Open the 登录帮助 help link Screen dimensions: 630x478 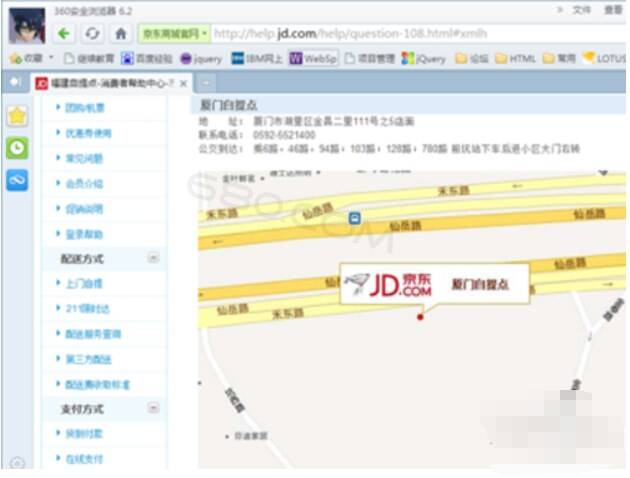tap(84, 234)
